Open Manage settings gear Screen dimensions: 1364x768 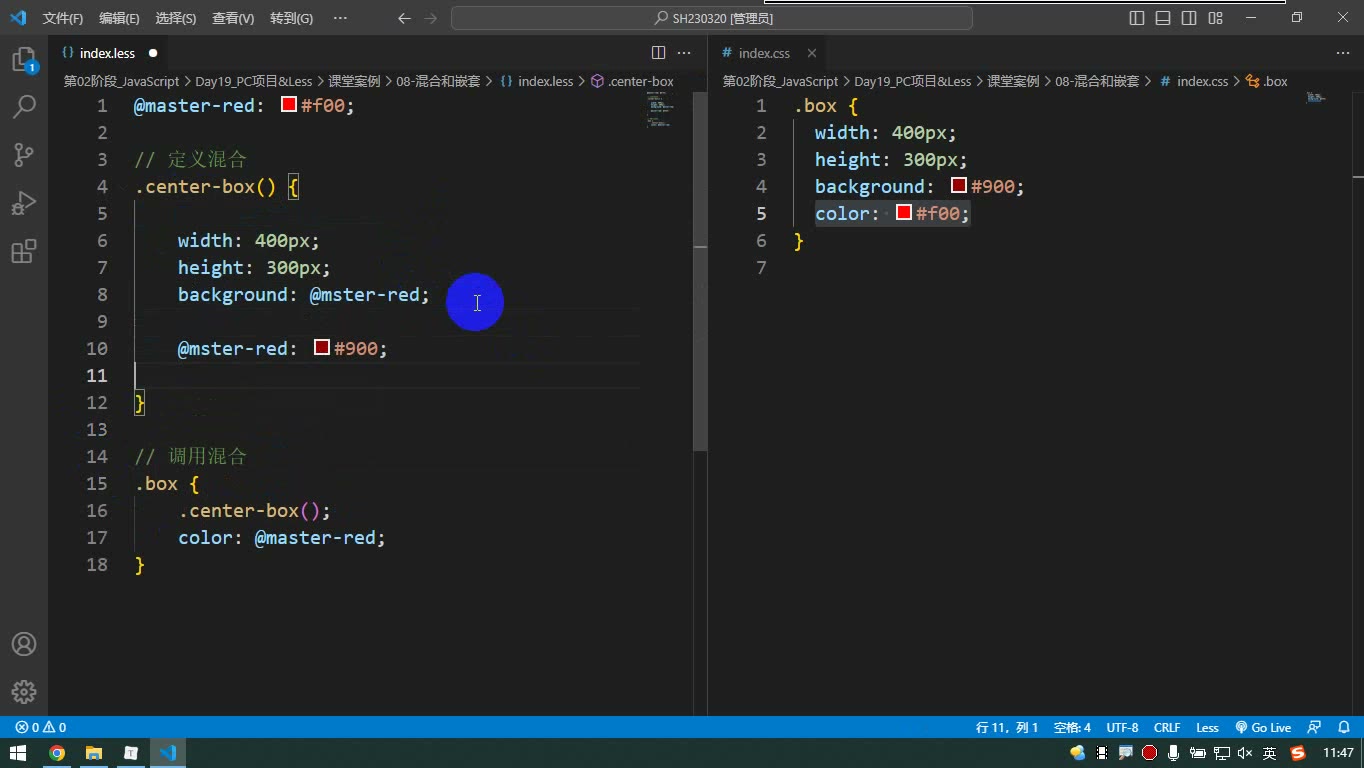click(24, 692)
